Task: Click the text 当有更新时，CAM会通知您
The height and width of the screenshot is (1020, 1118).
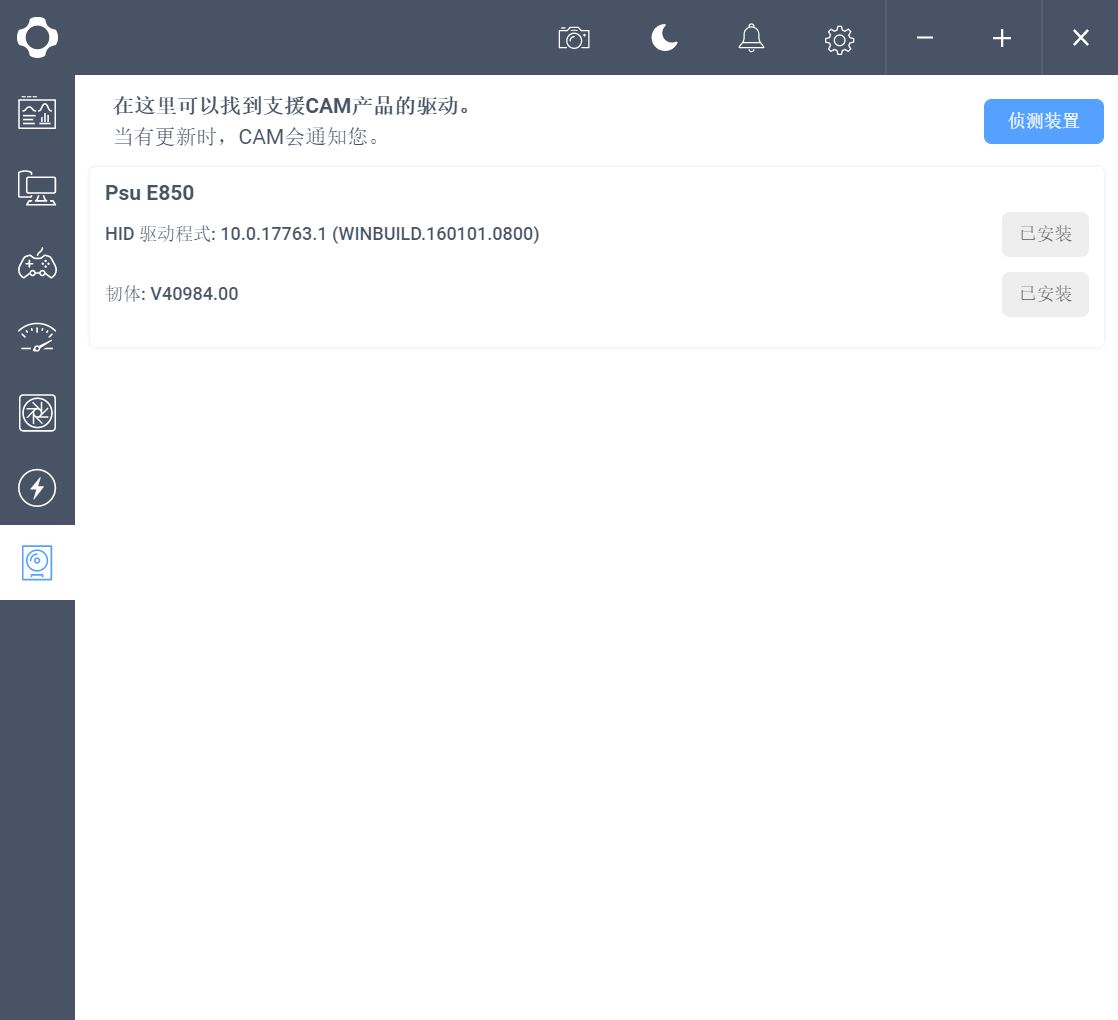Action: coord(246,136)
